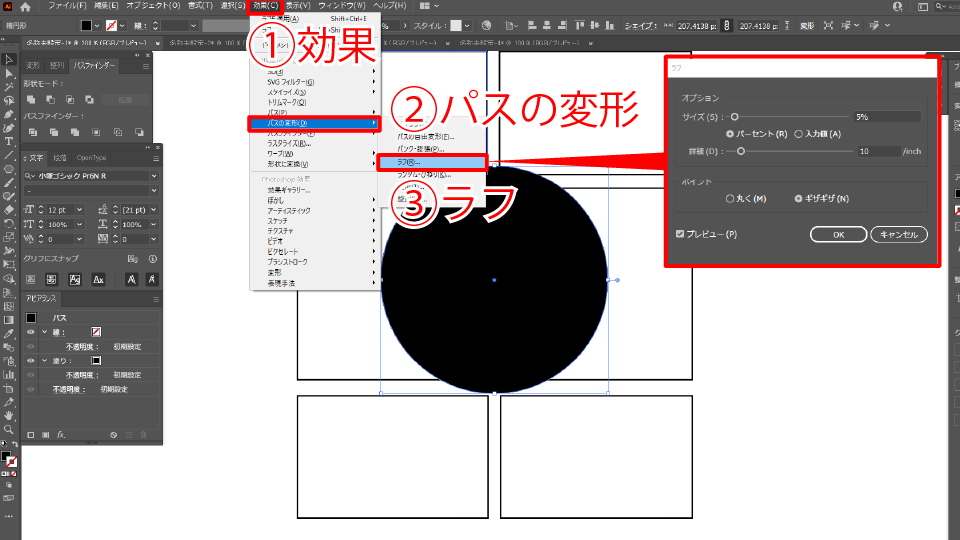
Task: Open the 効果(C) menu
Action: point(266,6)
